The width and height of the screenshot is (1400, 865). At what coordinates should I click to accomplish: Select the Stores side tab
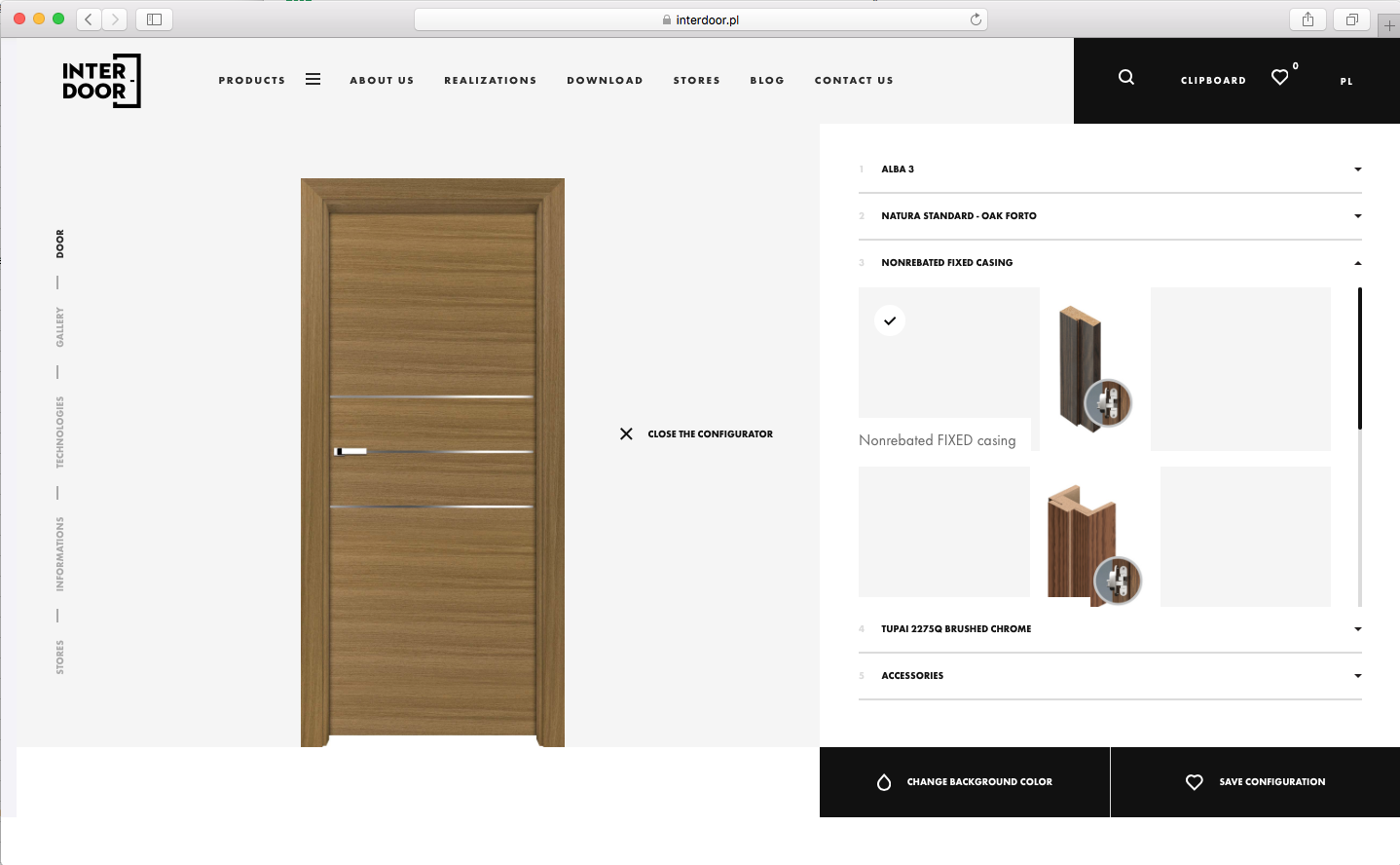click(59, 658)
